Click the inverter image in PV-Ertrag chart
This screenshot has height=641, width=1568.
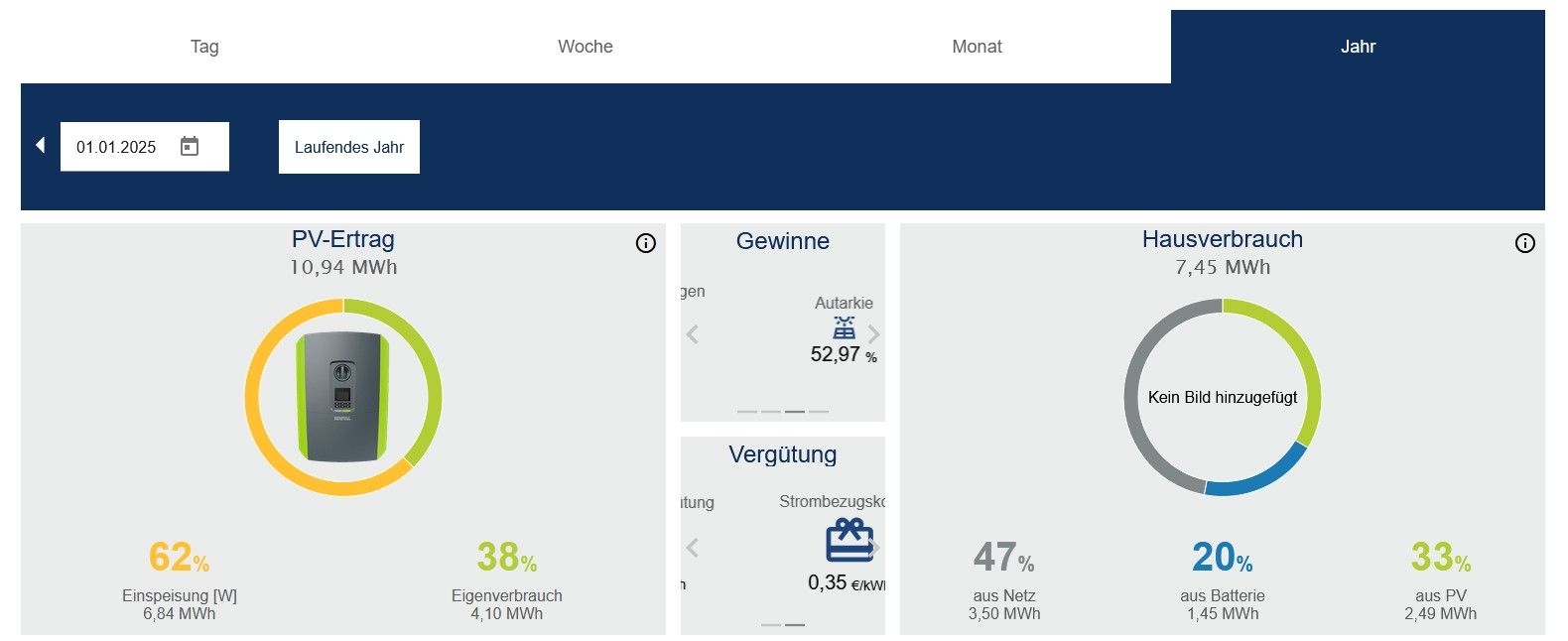[344, 396]
